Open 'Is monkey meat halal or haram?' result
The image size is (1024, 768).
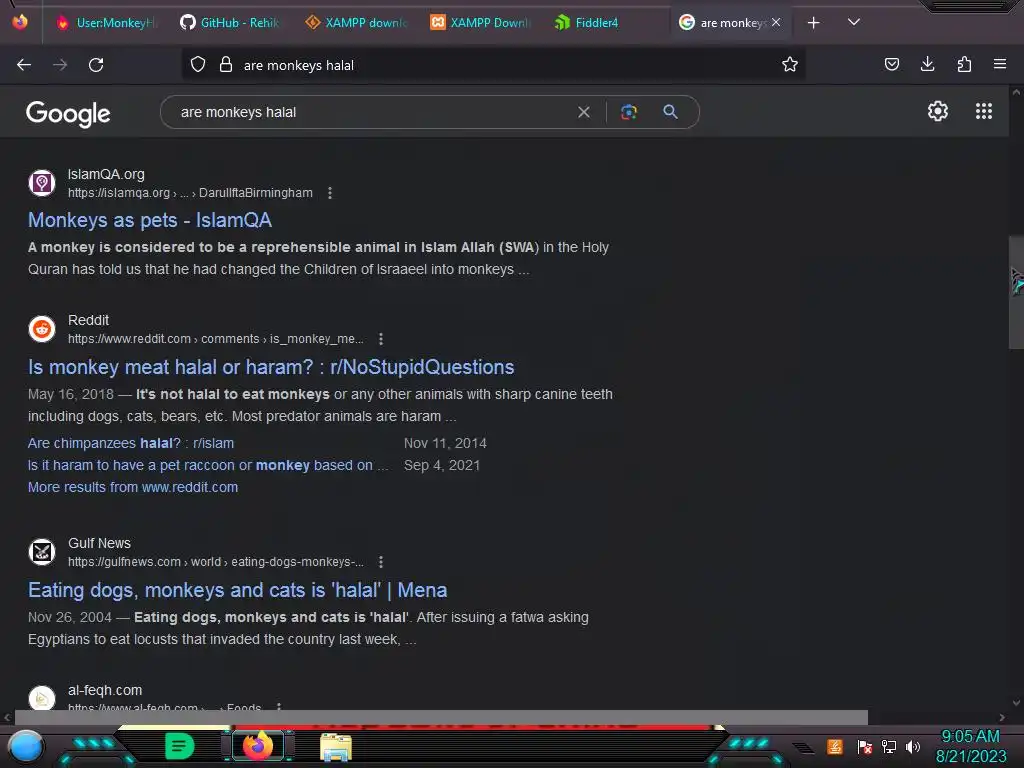(x=271, y=367)
